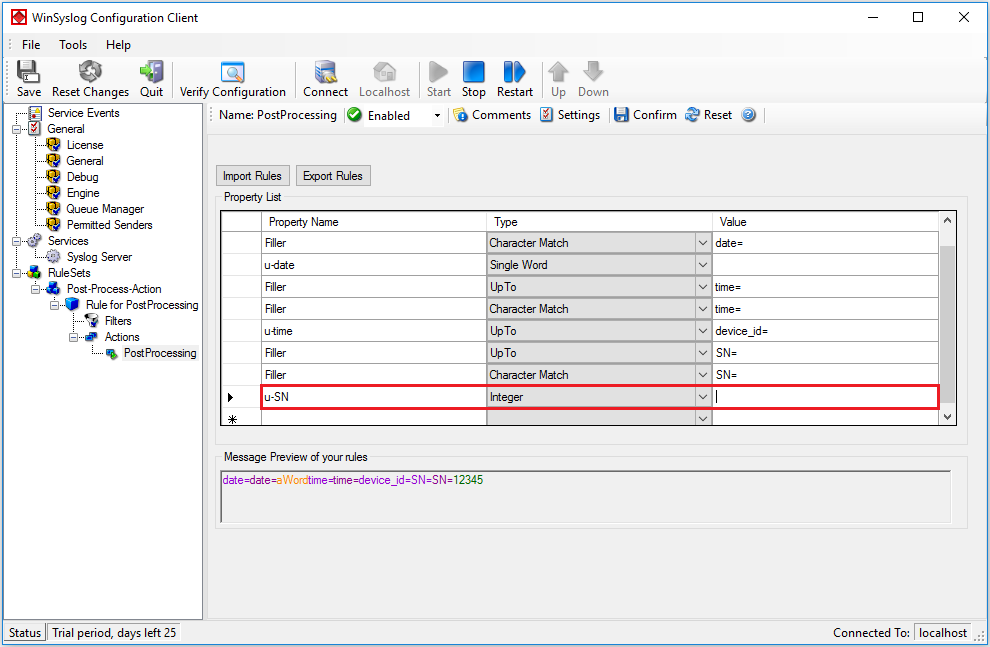Collapse the RuleSets tree node
The image size is (990, 647).
click(x=16, y=273)
